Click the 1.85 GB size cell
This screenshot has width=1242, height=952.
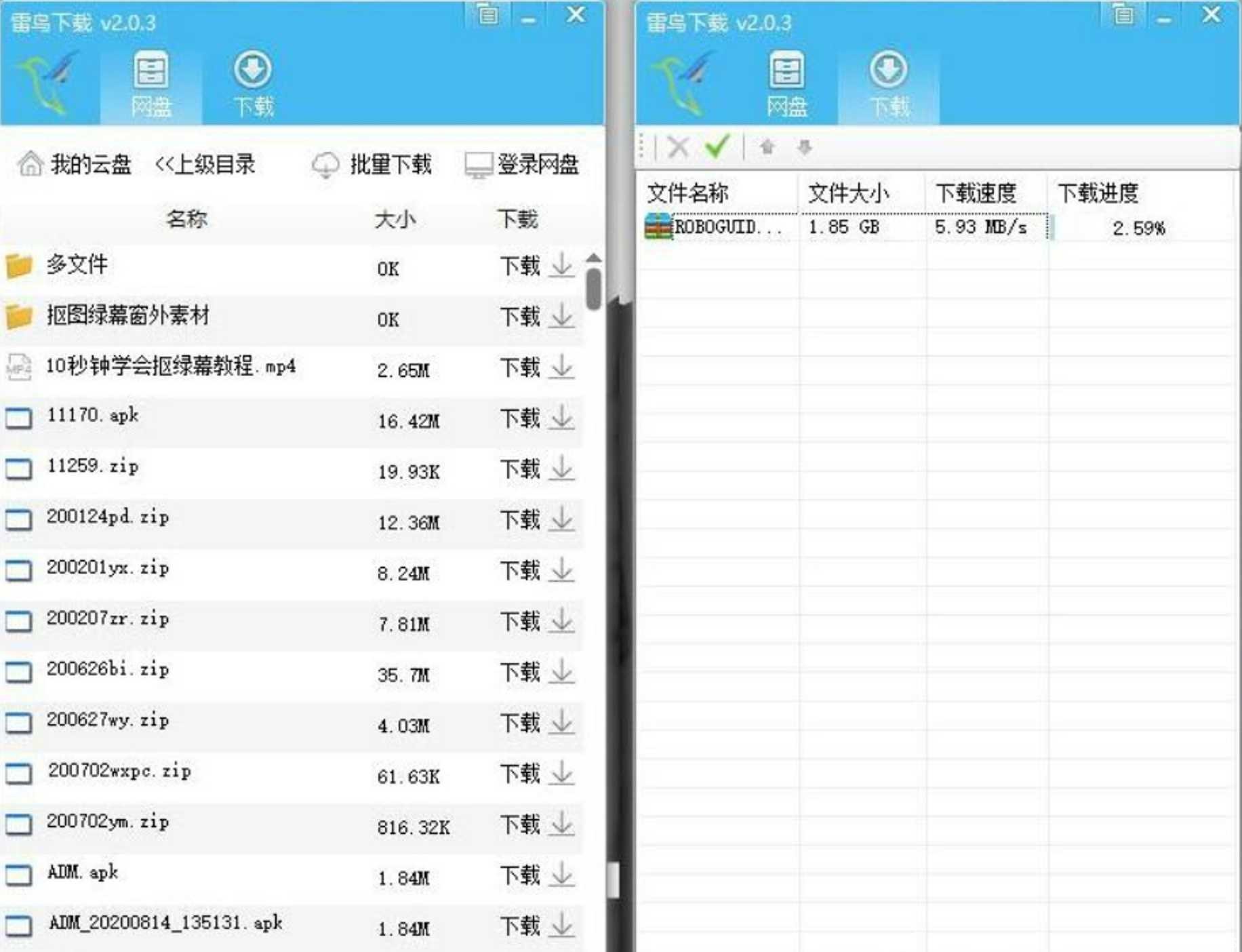coord(843,227)
